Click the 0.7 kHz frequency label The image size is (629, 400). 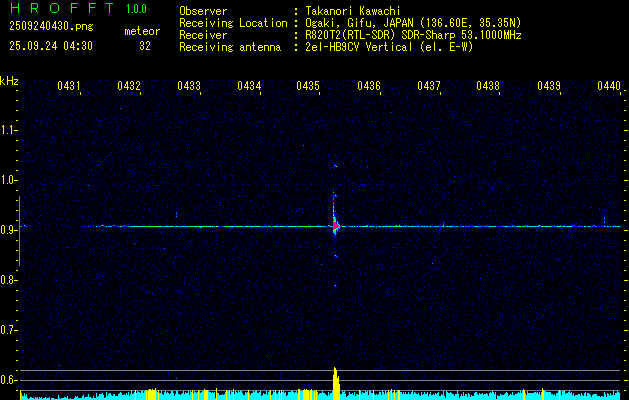(x=8, y=330)
